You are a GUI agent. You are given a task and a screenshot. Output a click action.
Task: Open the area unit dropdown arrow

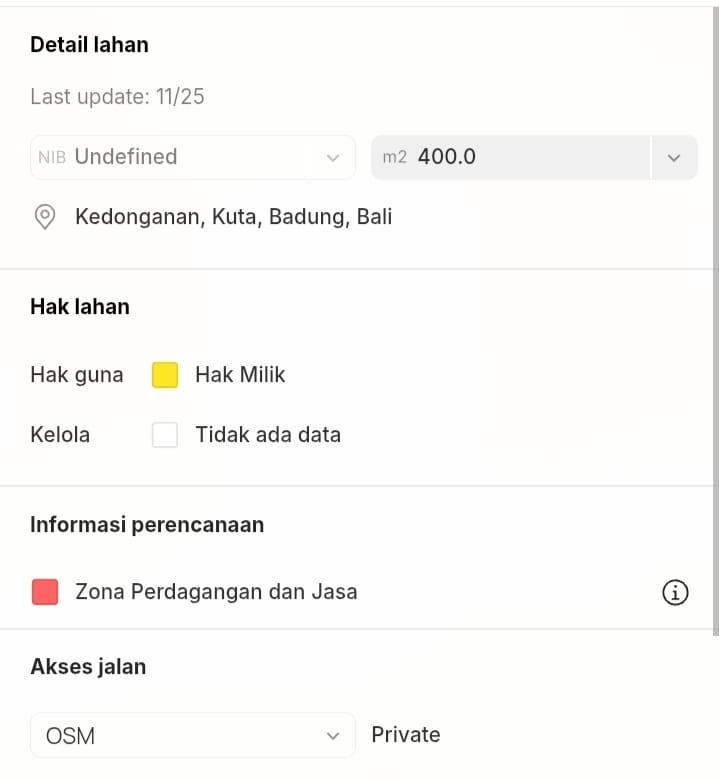pyautogui.click(x=674, y=158)
